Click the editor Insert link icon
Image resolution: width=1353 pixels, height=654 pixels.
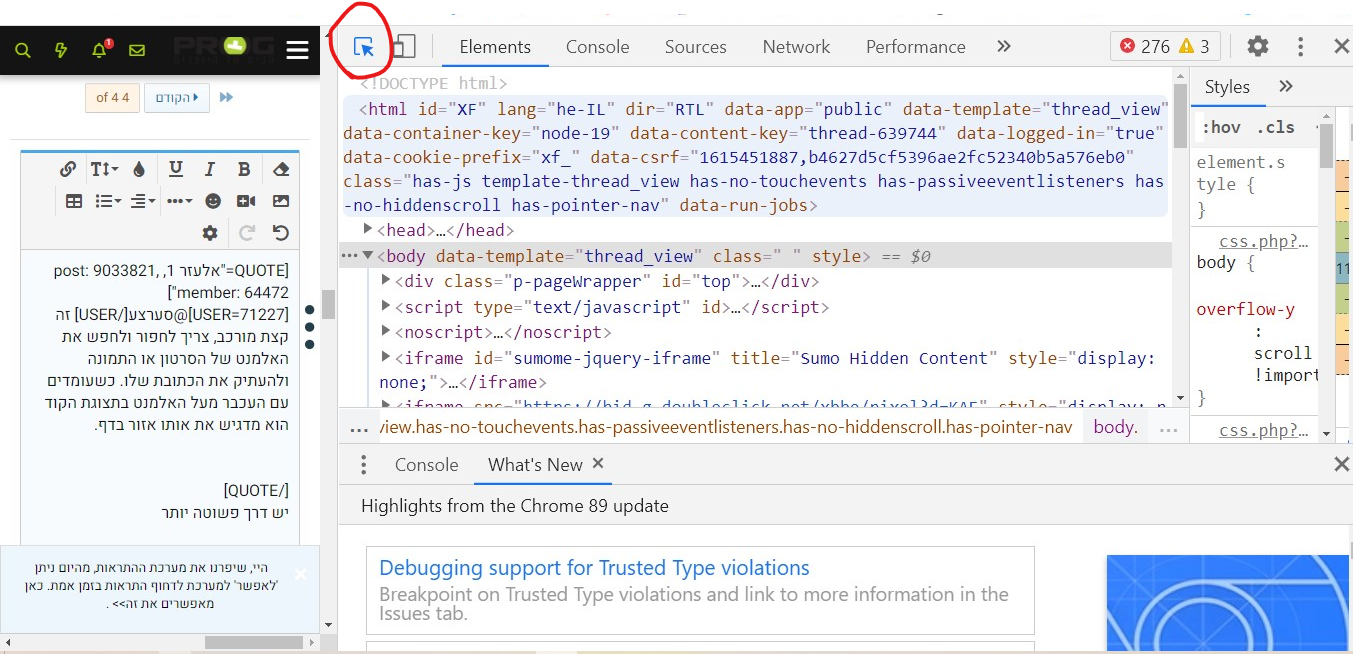coord(68,169)
